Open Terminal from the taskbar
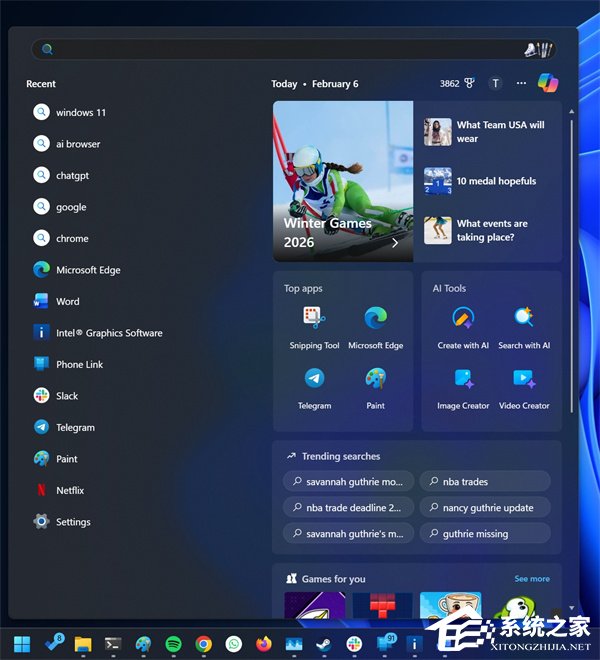 113,644
